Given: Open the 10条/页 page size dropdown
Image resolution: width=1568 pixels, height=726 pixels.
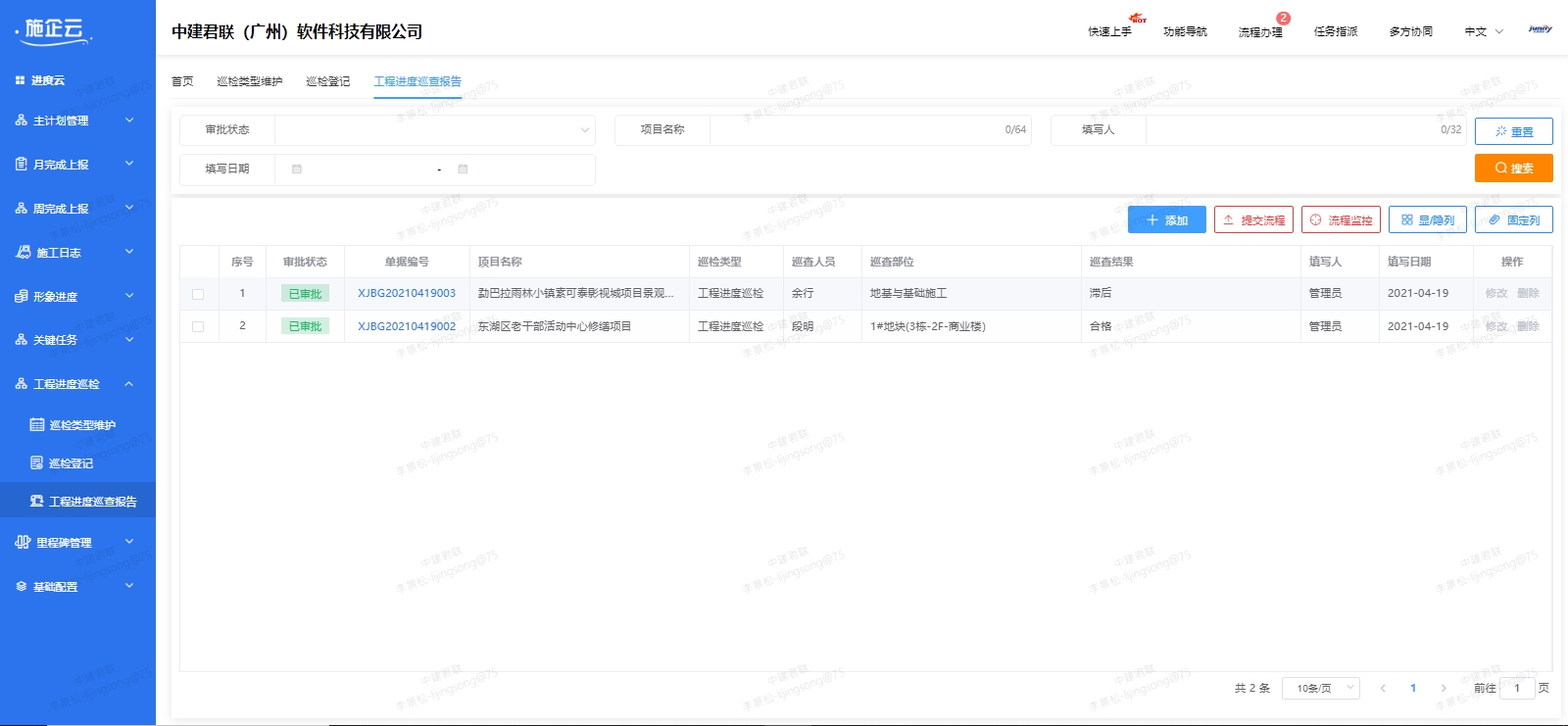Looking at the screenshot, I should pos(1321,688).
